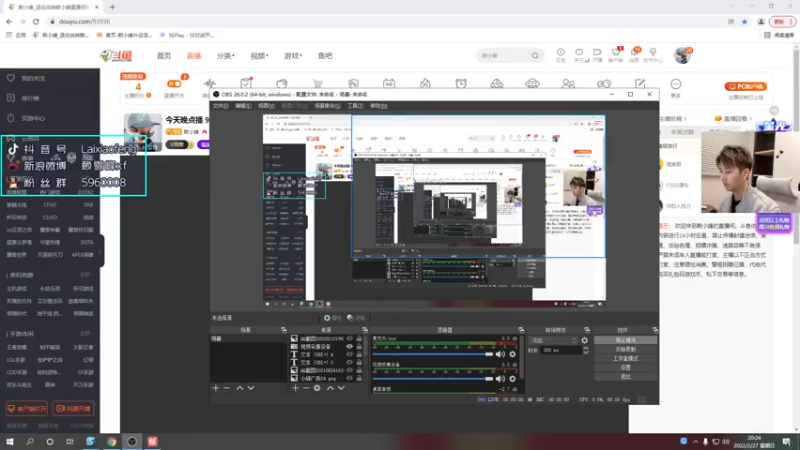This screenshot has width=800, height=450.
Task: Toggle lock on 文本 (GDI+) 4 source
Action: click(359, 354)
